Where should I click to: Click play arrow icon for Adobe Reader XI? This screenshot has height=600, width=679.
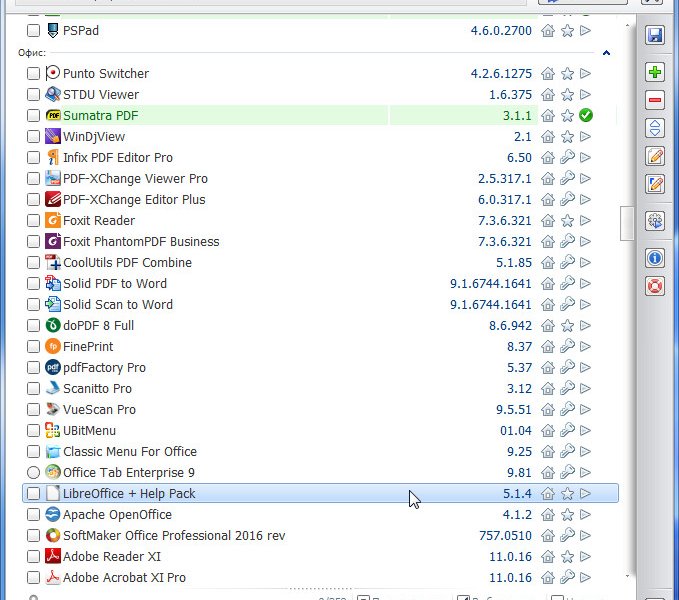pos(585,557)
